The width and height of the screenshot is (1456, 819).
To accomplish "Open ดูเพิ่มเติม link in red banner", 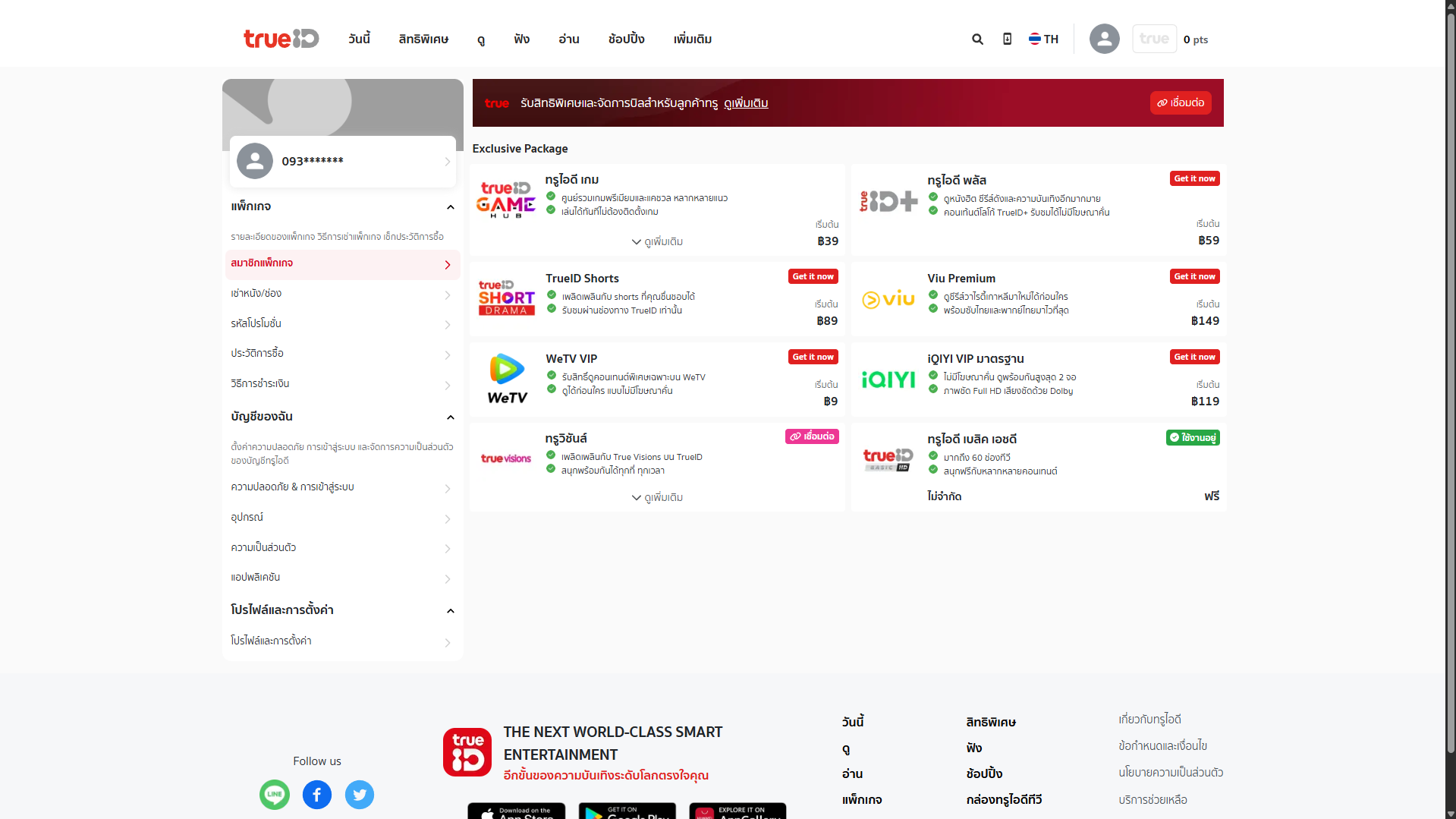I will (746, 103).
